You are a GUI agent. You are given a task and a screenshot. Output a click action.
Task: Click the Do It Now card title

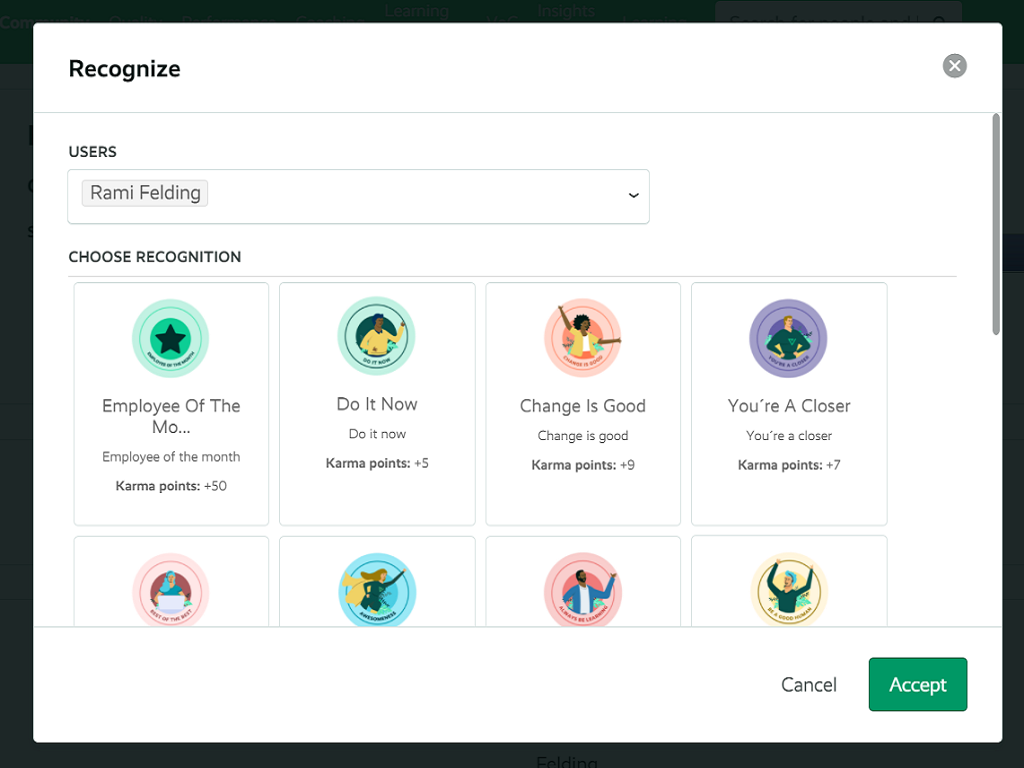pyautogui.click(x=377, y=404)
